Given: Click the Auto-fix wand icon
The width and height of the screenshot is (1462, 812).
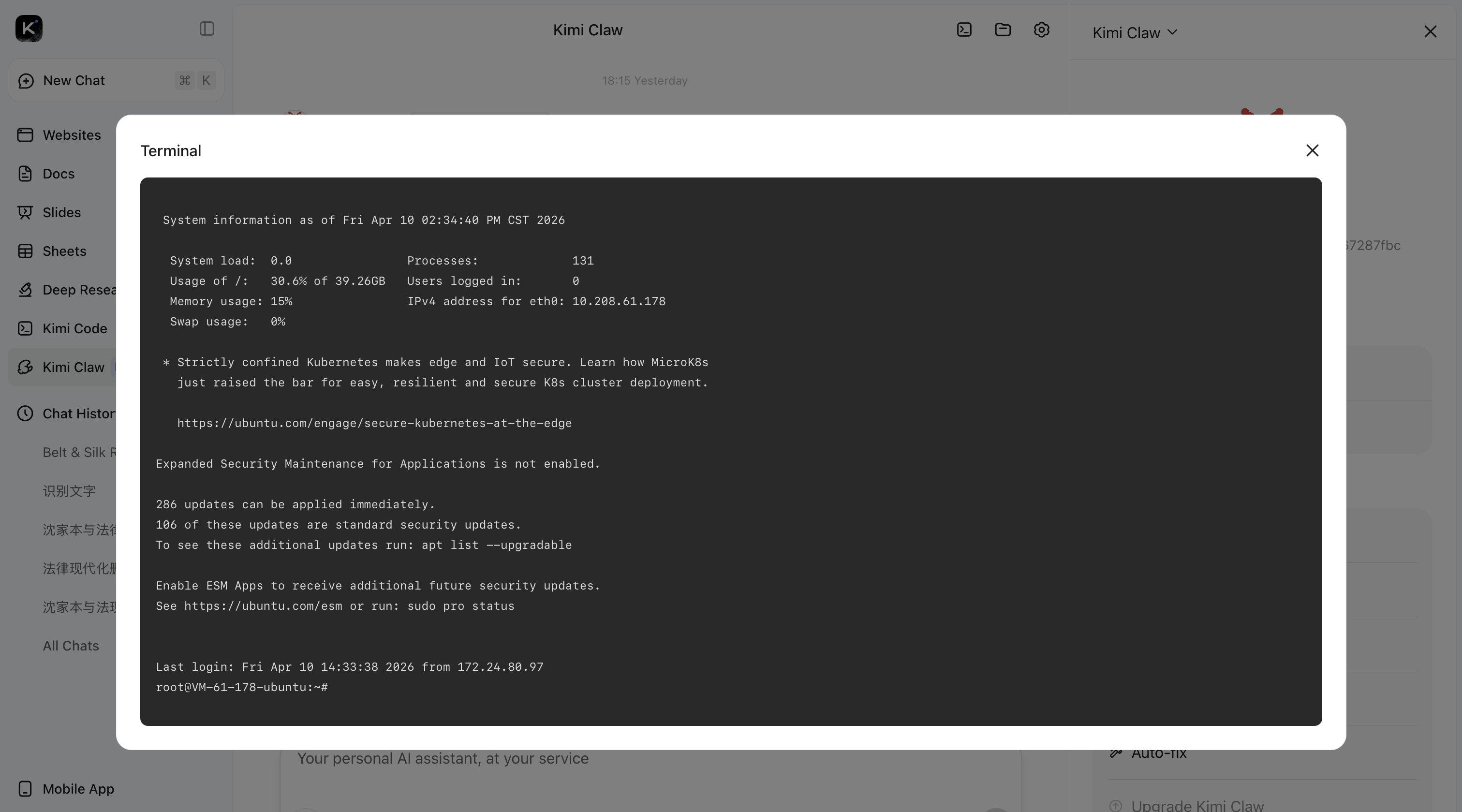Looking at the screenshot, I should tap(1115, 753).
